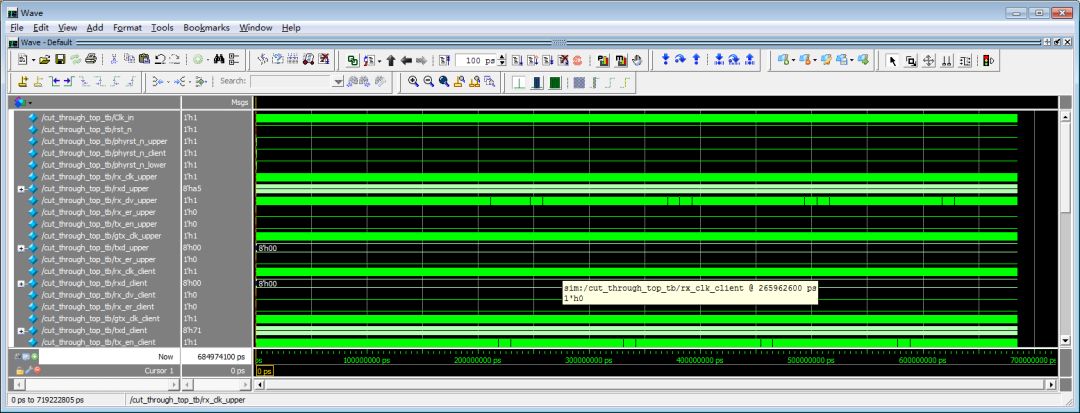Click the waveform horizontal scrollbar track
This screenshot has height=413, width=1080.
654,384
